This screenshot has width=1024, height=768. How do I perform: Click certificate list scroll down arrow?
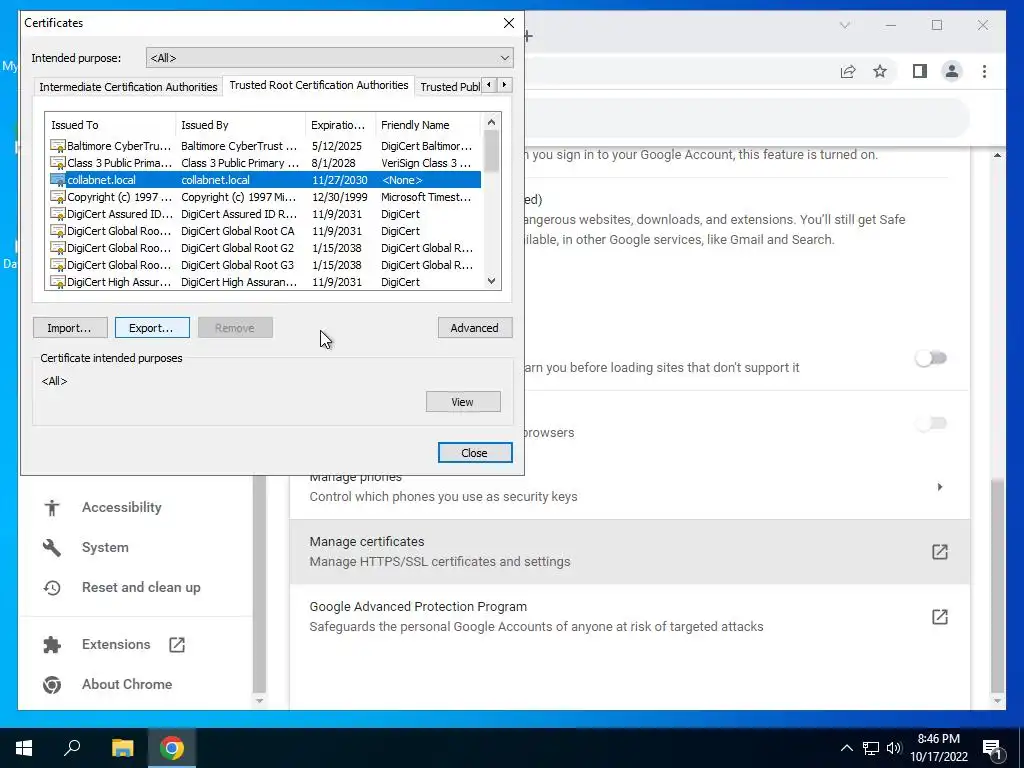[491, 281]
